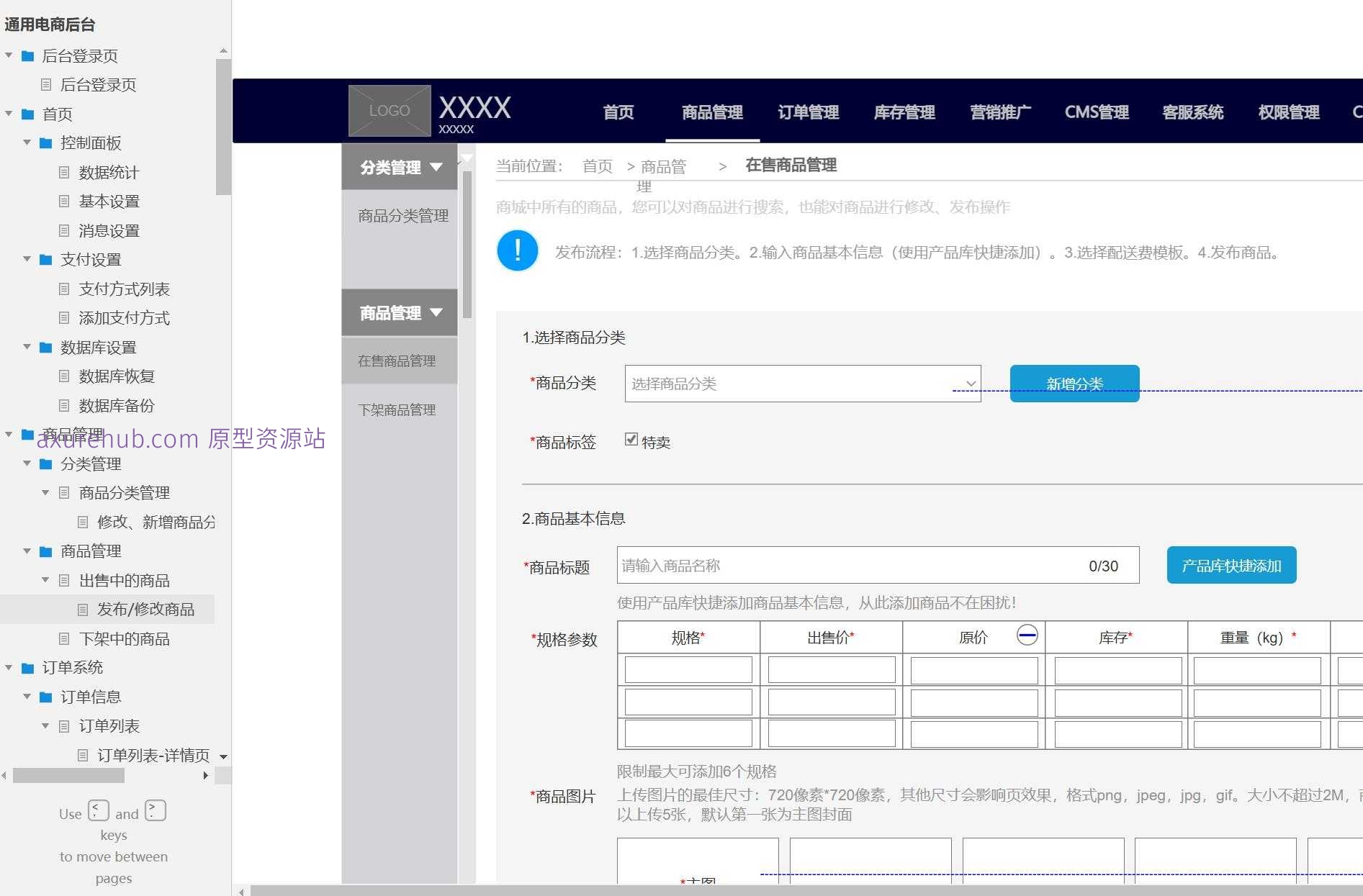
Task: Click the 请输入商品名称 title input field
Action: (850, 566)
